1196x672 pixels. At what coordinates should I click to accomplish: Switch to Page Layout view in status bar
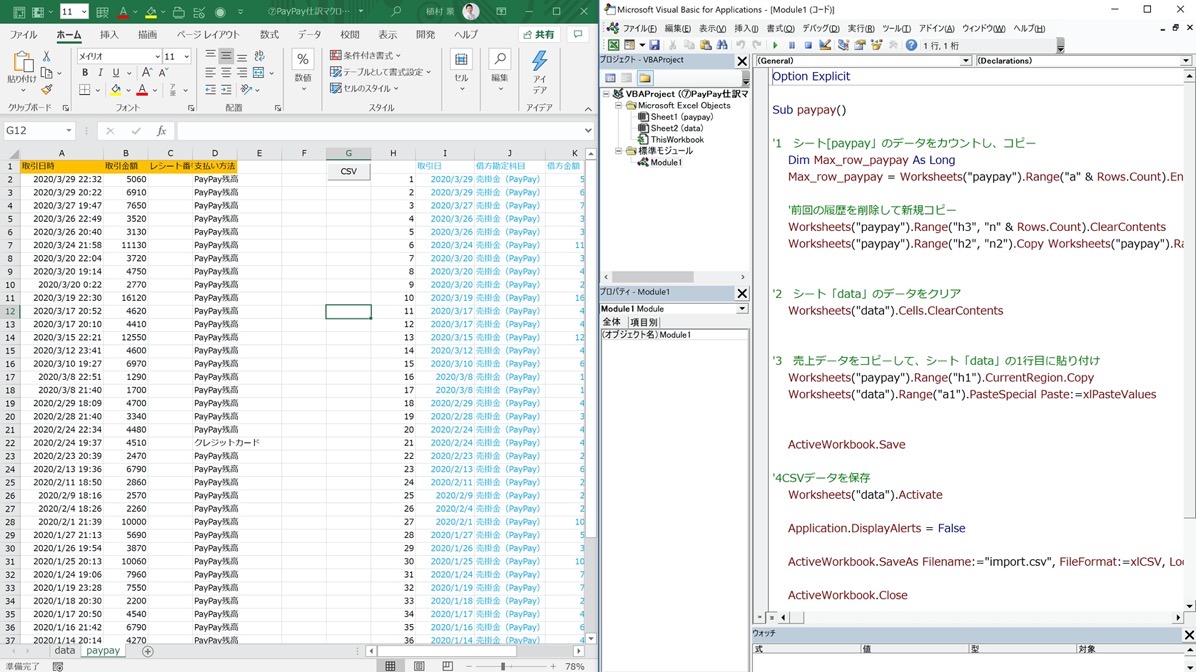pyautogui.click(x=420, y=666)
